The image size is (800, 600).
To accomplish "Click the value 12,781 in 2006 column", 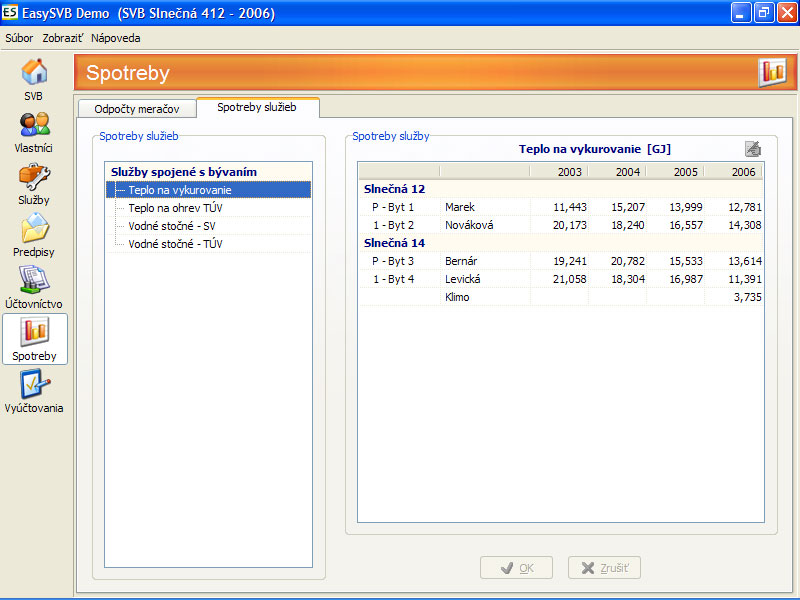I will pyautogui.click(x=744, y=207).
